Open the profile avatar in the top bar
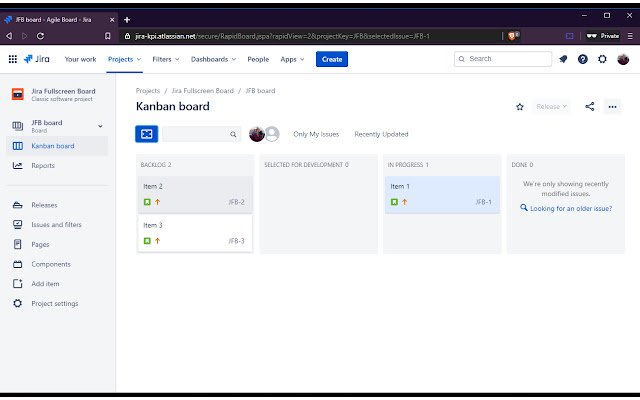640x400 pixels. (623, 59)
